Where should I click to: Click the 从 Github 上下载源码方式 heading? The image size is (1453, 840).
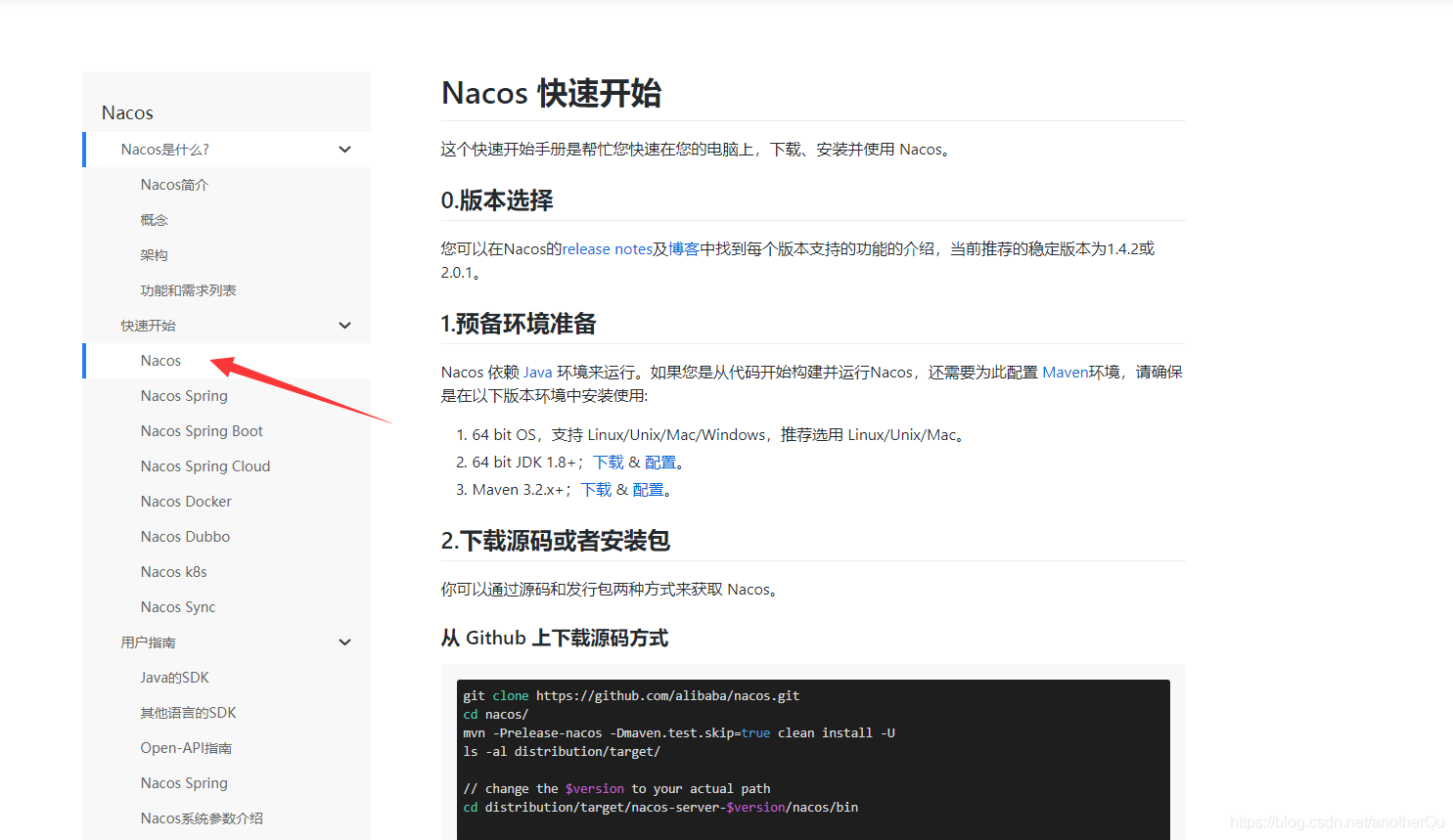click(555, 639)
